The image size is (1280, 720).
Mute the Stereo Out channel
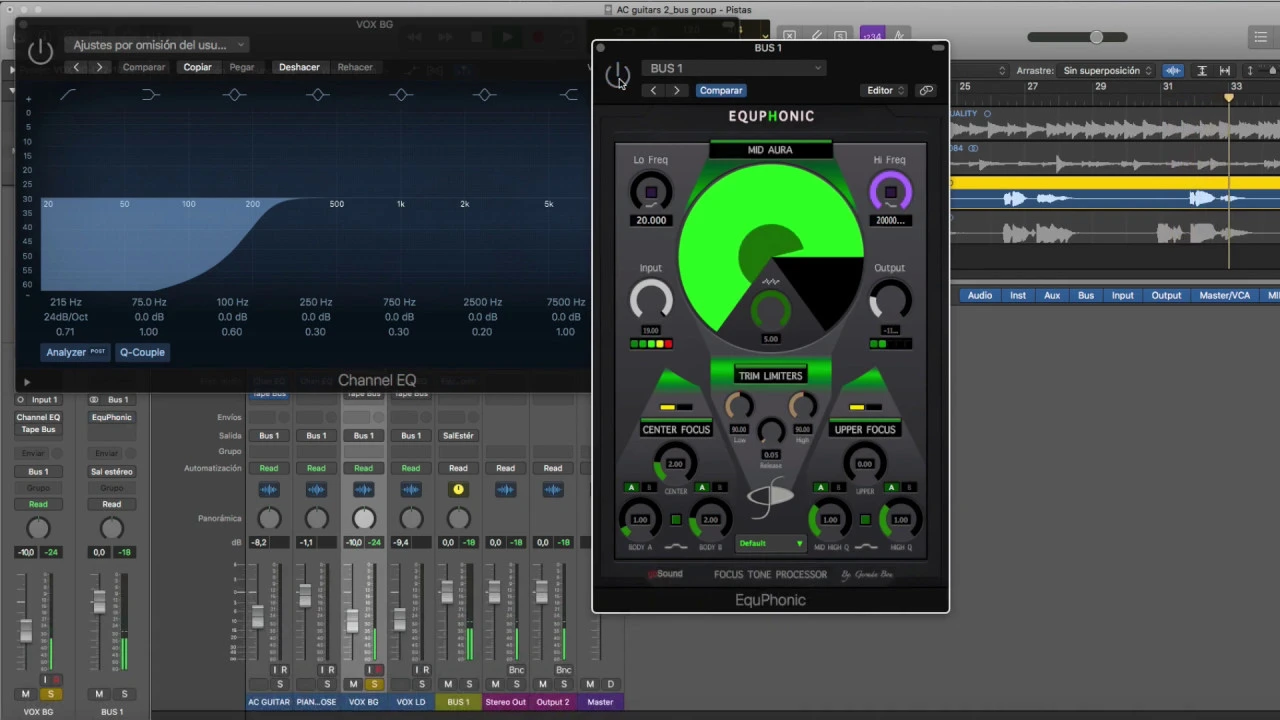tap(494, 684)
